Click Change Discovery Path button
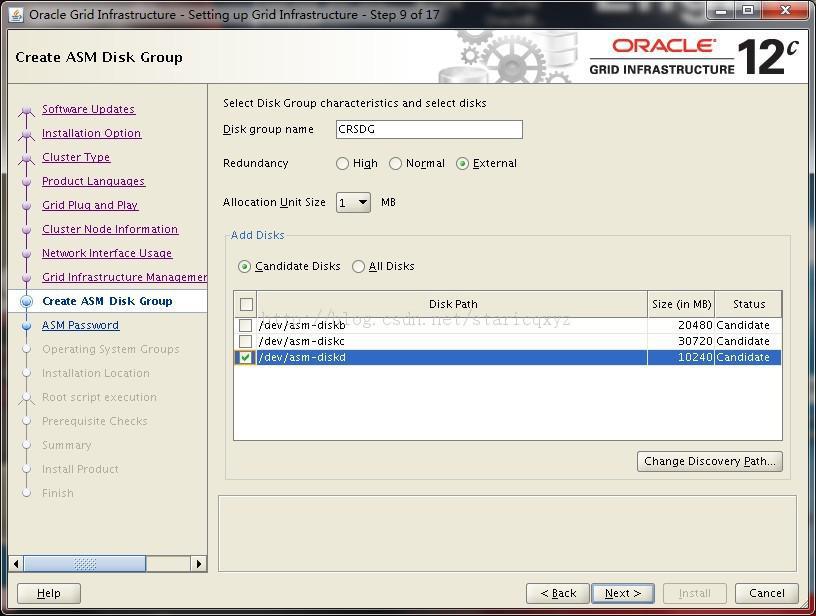The width and height of the screenshot is (816, 616). (710, 461)
